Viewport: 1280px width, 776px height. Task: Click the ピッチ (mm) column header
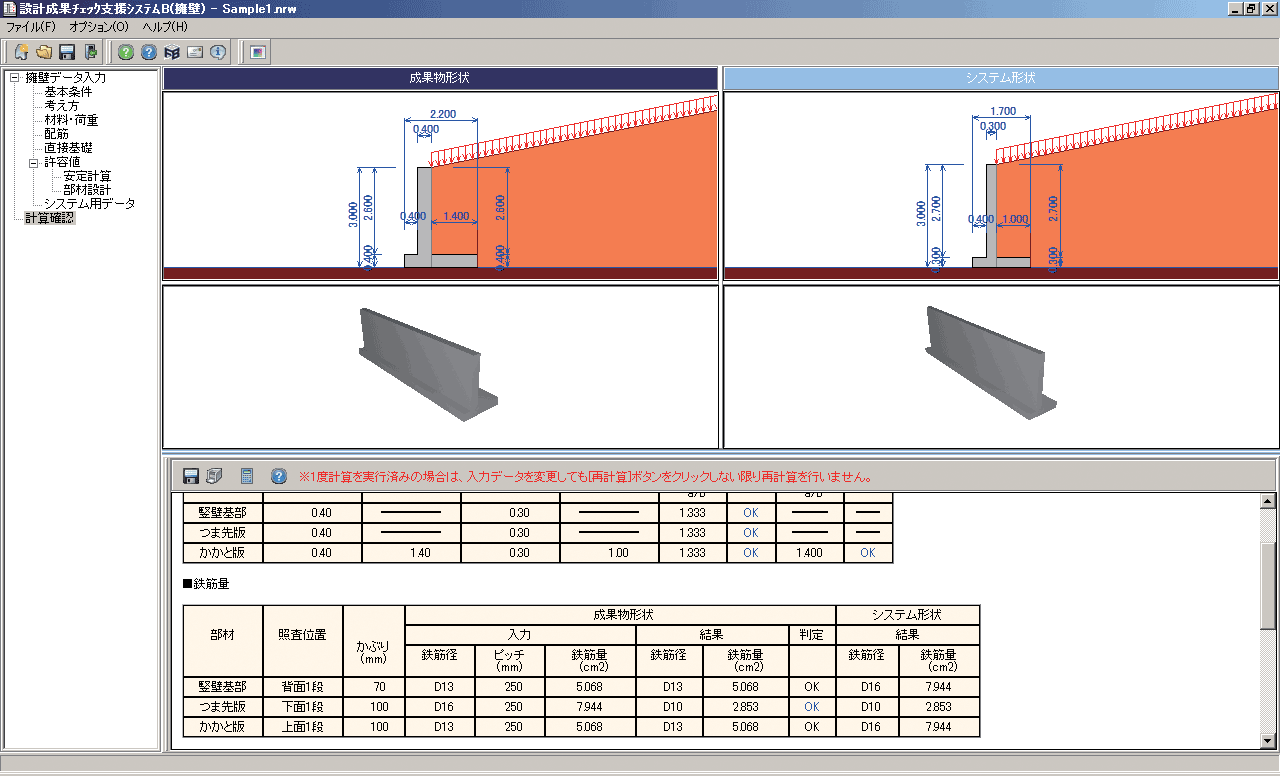point(510,660)
